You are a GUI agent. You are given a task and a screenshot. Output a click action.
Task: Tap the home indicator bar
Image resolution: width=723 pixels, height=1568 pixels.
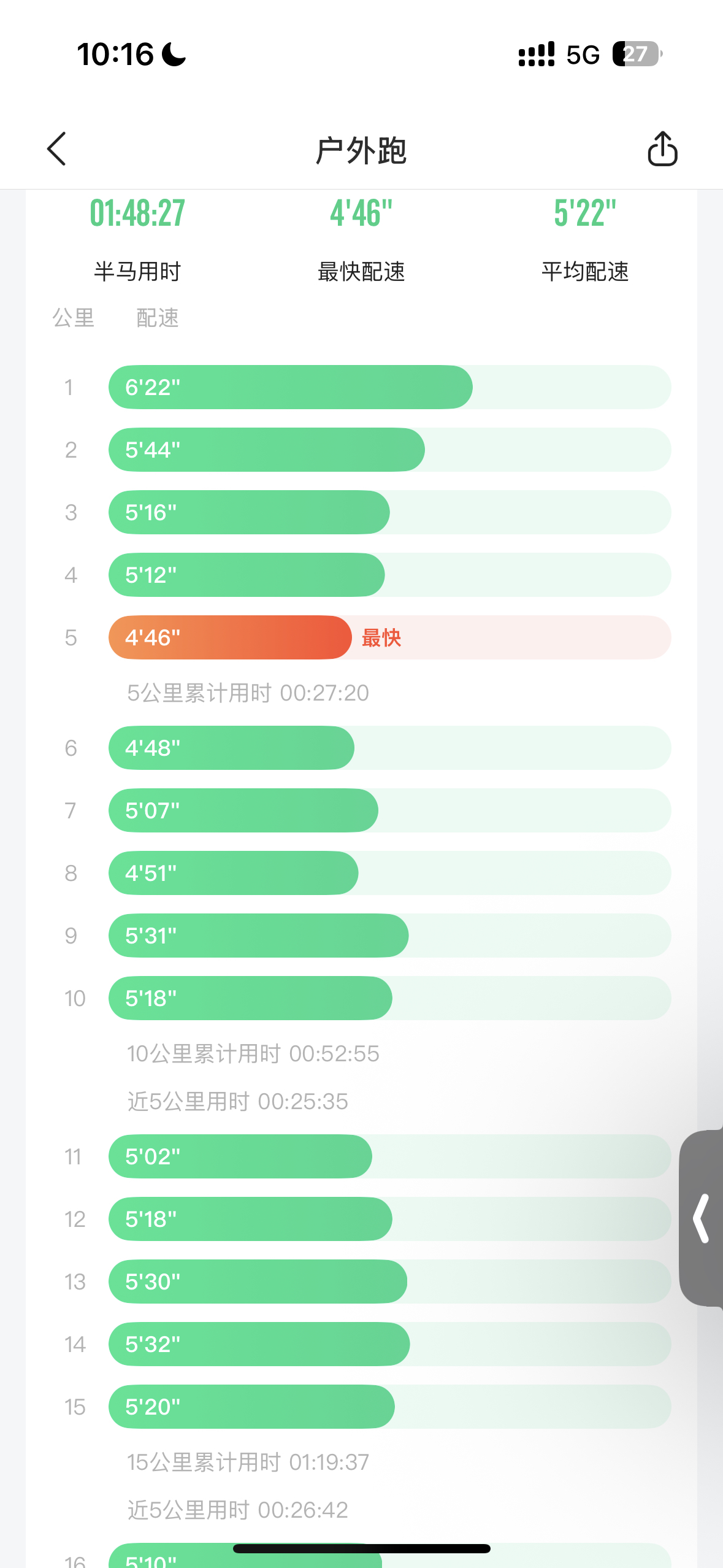pos(361,1548)
